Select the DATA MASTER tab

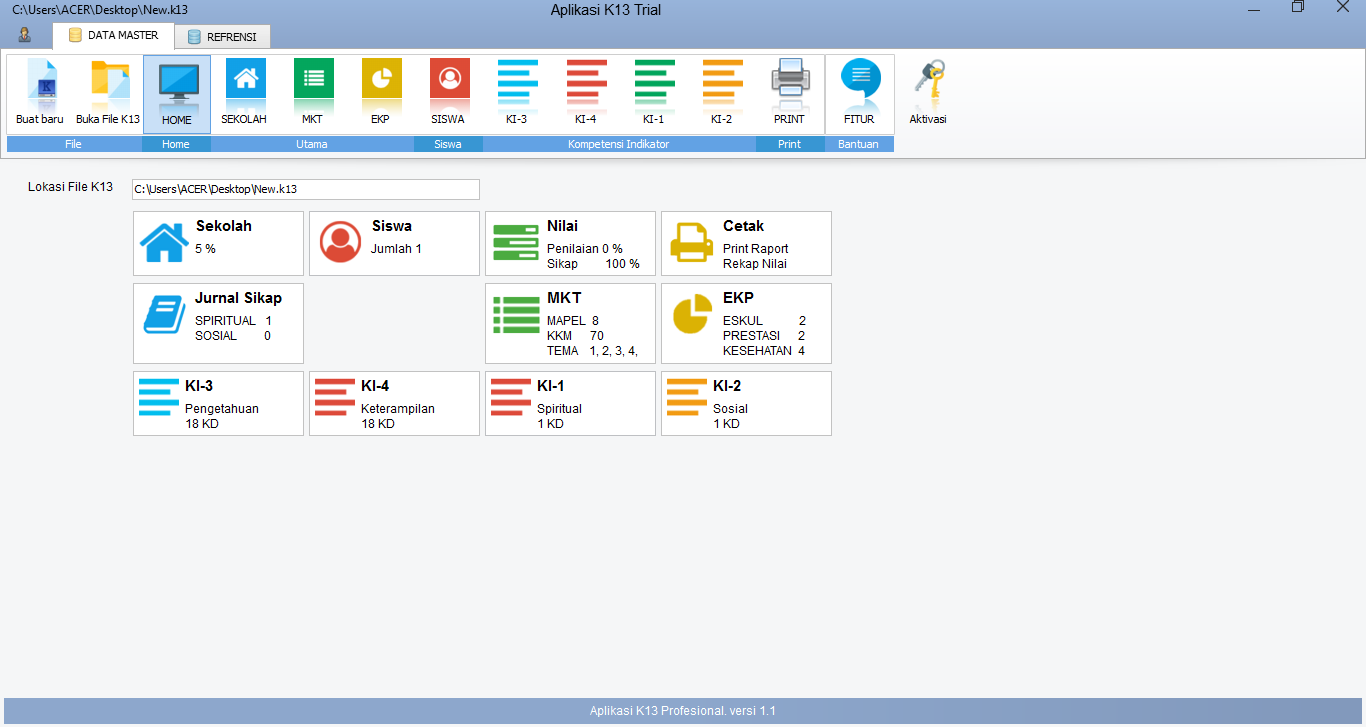(x=113, y=36)
